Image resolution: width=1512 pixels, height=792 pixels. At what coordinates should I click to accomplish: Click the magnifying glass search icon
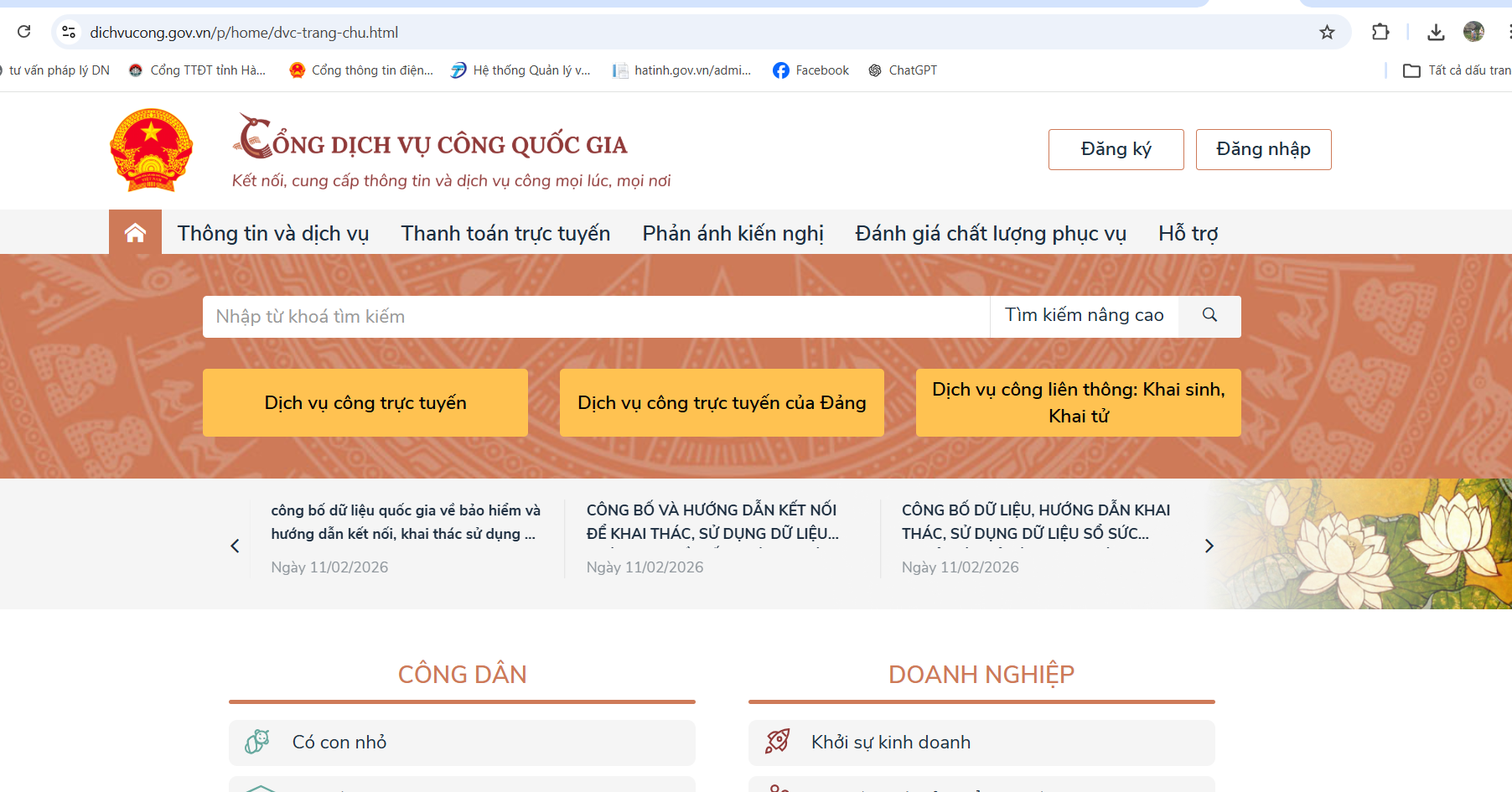[x=1209, y=315]
